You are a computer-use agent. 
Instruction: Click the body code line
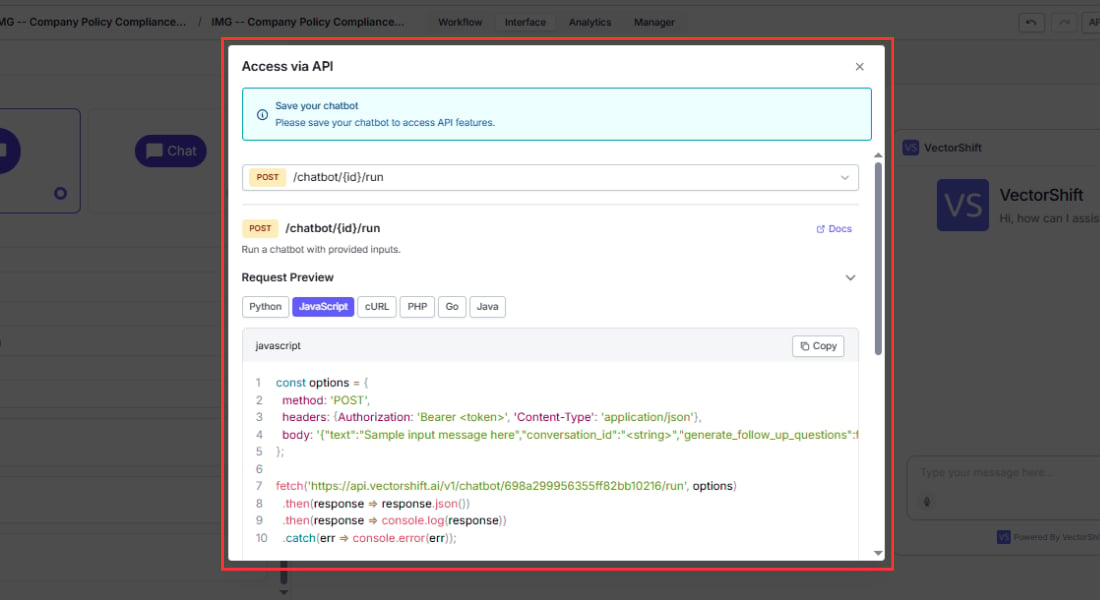570,435
